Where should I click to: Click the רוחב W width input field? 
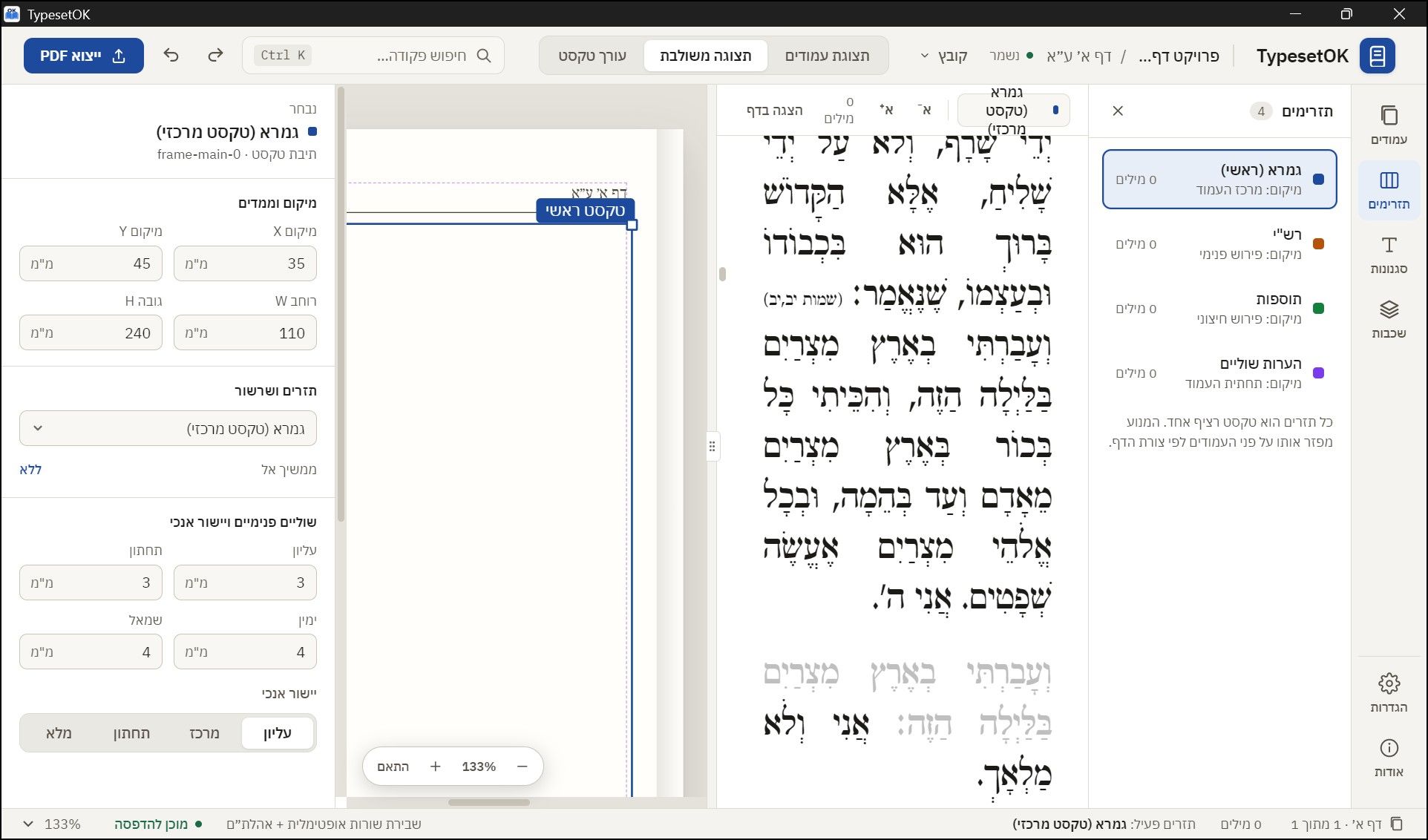coord(245,333)
